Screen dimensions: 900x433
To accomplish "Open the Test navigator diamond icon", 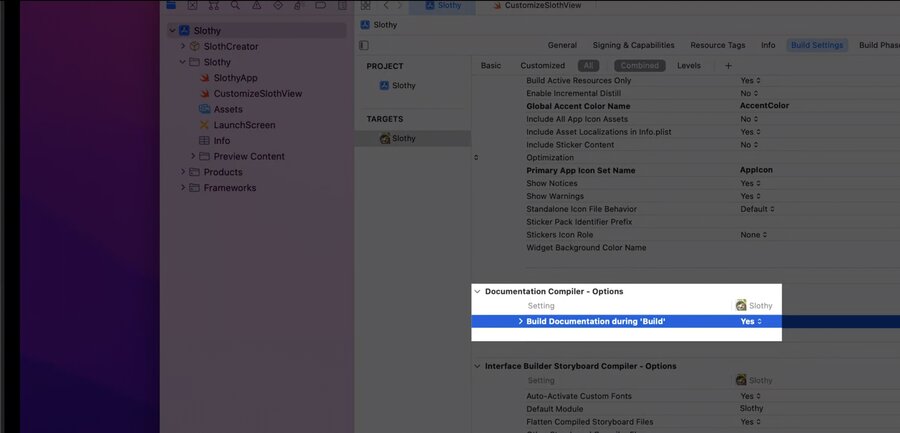I will click(278, 5).
